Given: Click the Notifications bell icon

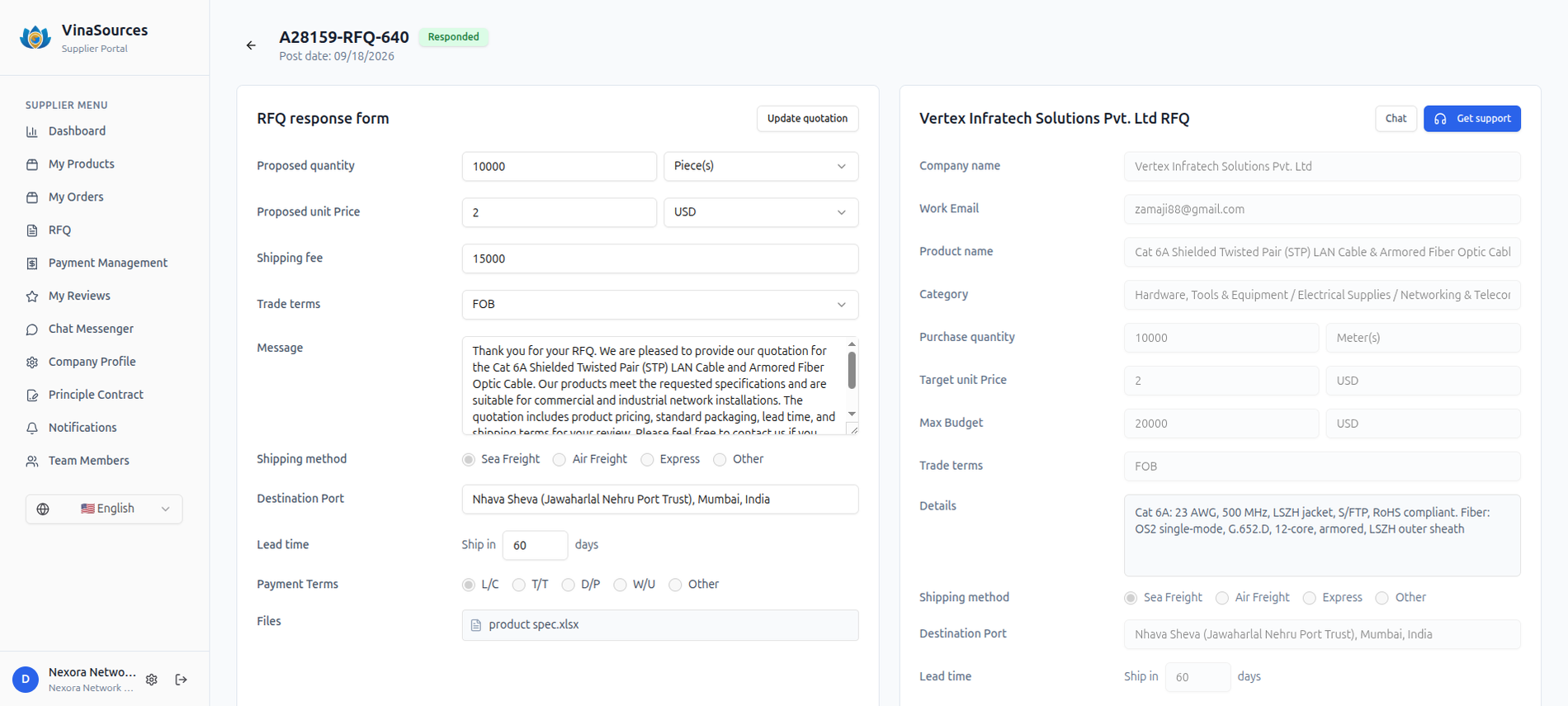Looking at the screenshot, I should (32, 428).
